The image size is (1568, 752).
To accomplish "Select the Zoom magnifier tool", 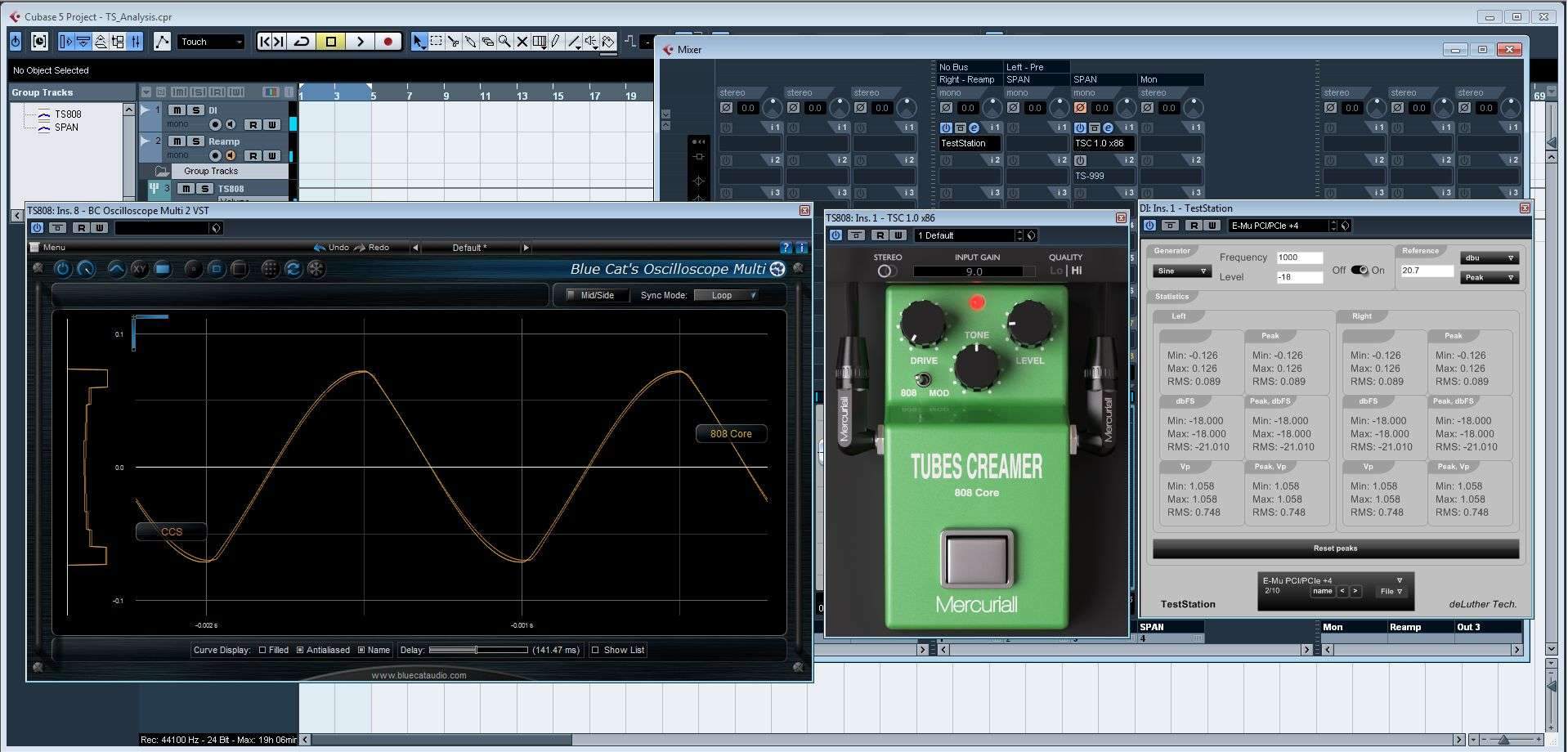I will point(504,42).
